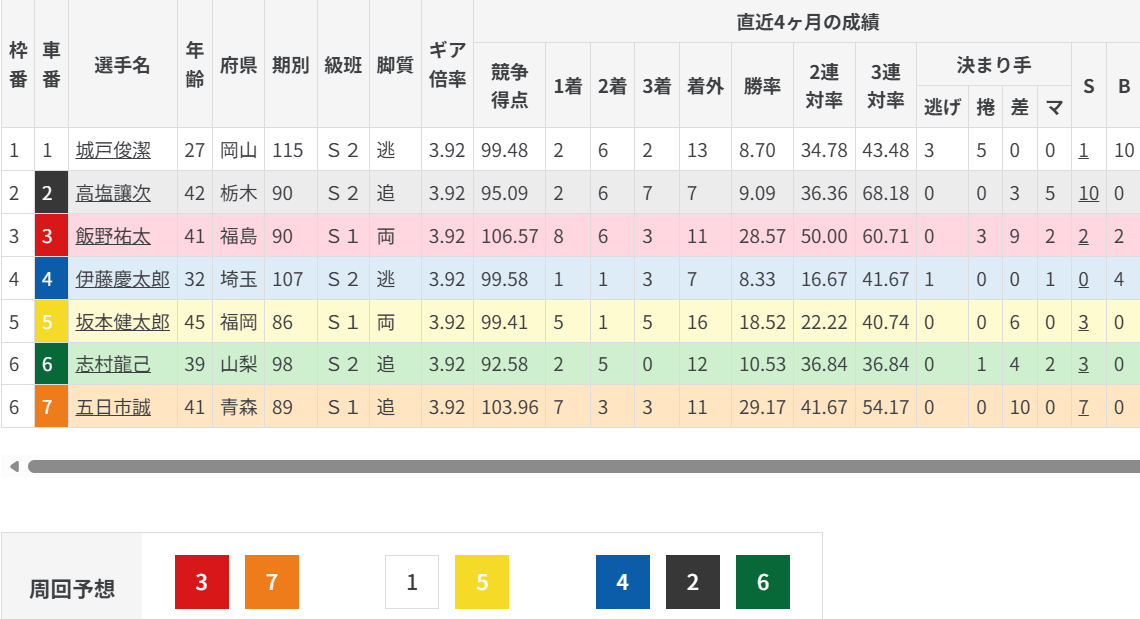Click the underlined S count 10 for 高塩讓次

[1088, 194]
